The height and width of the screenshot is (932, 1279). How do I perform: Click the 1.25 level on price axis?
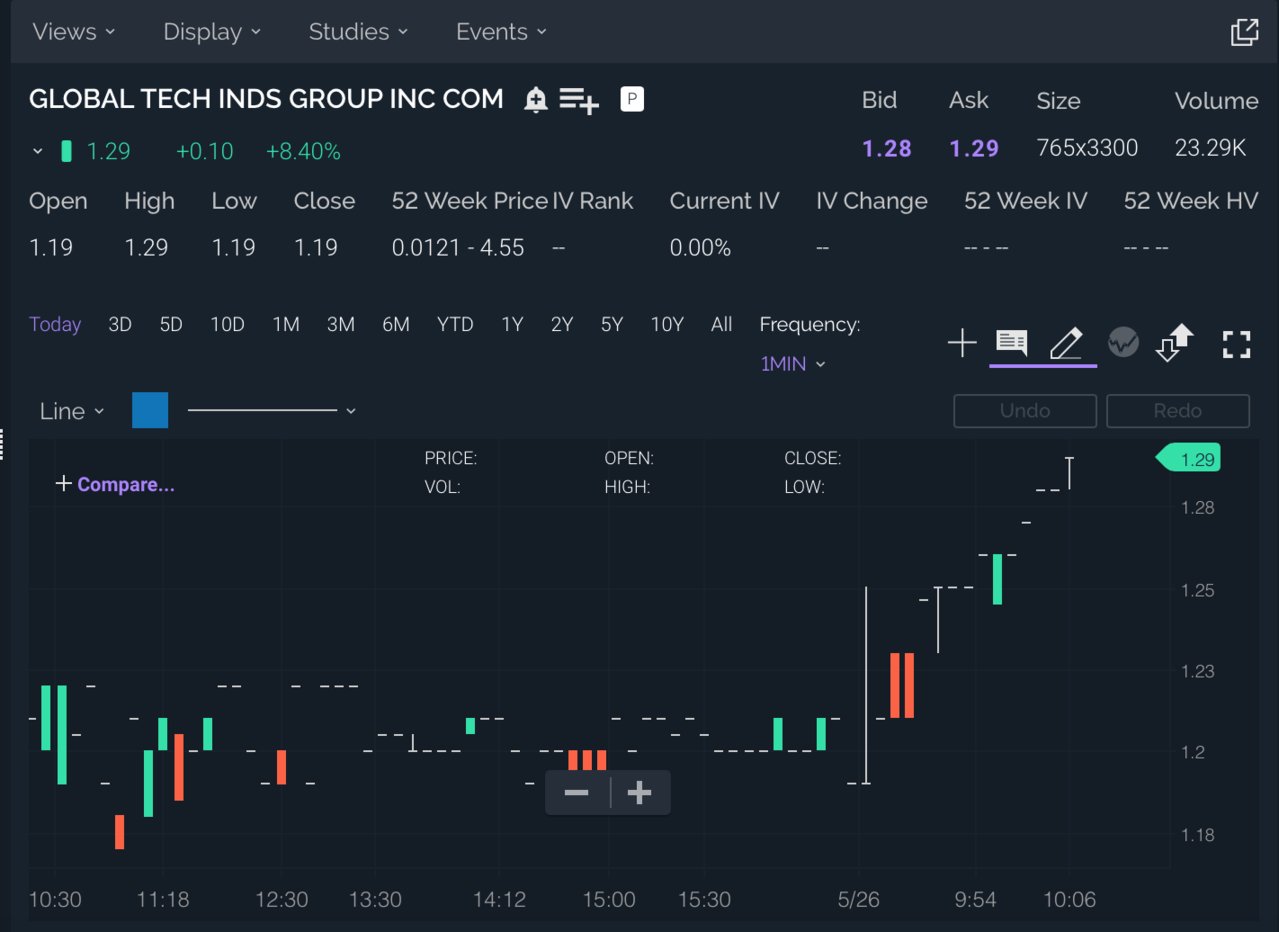(1198, 590)
